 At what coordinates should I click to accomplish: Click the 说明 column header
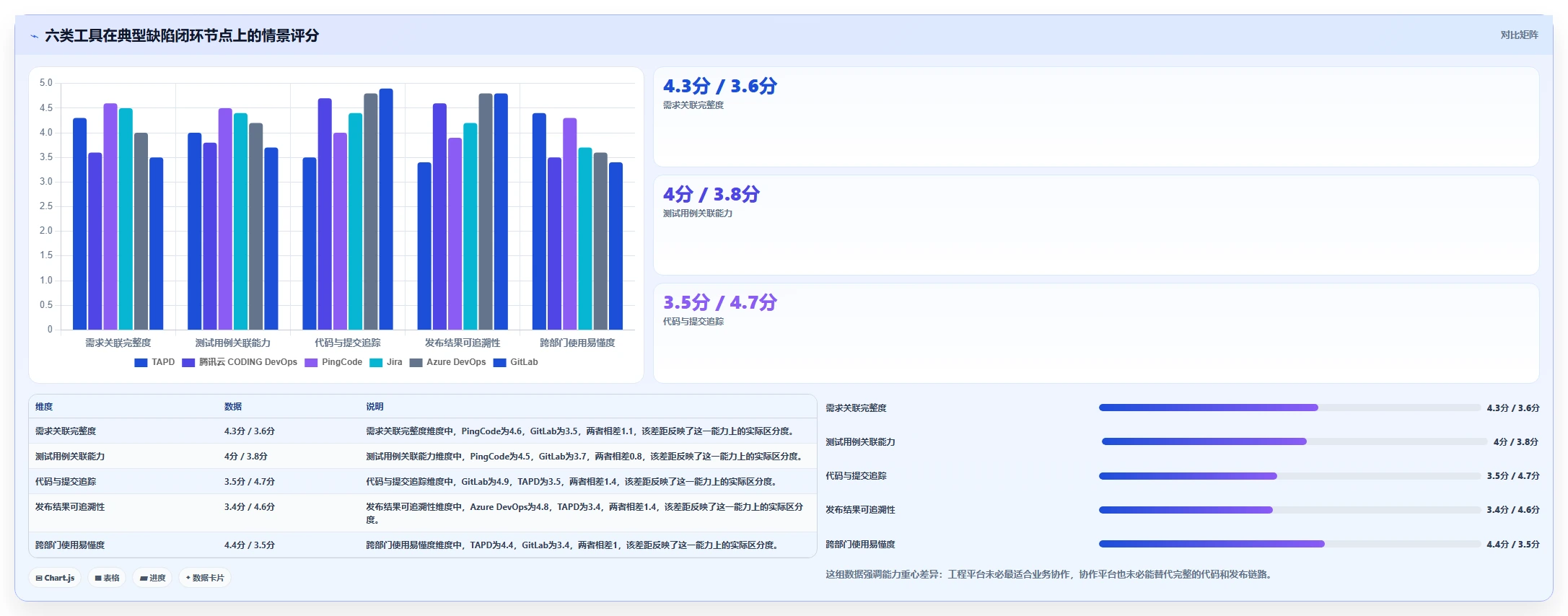[x=375, y=407]
